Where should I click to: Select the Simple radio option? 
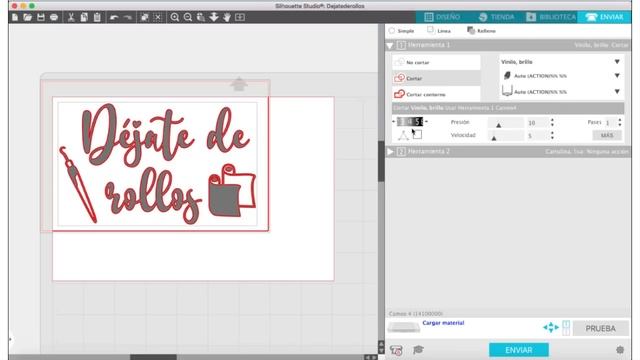(x=392, y=31)
